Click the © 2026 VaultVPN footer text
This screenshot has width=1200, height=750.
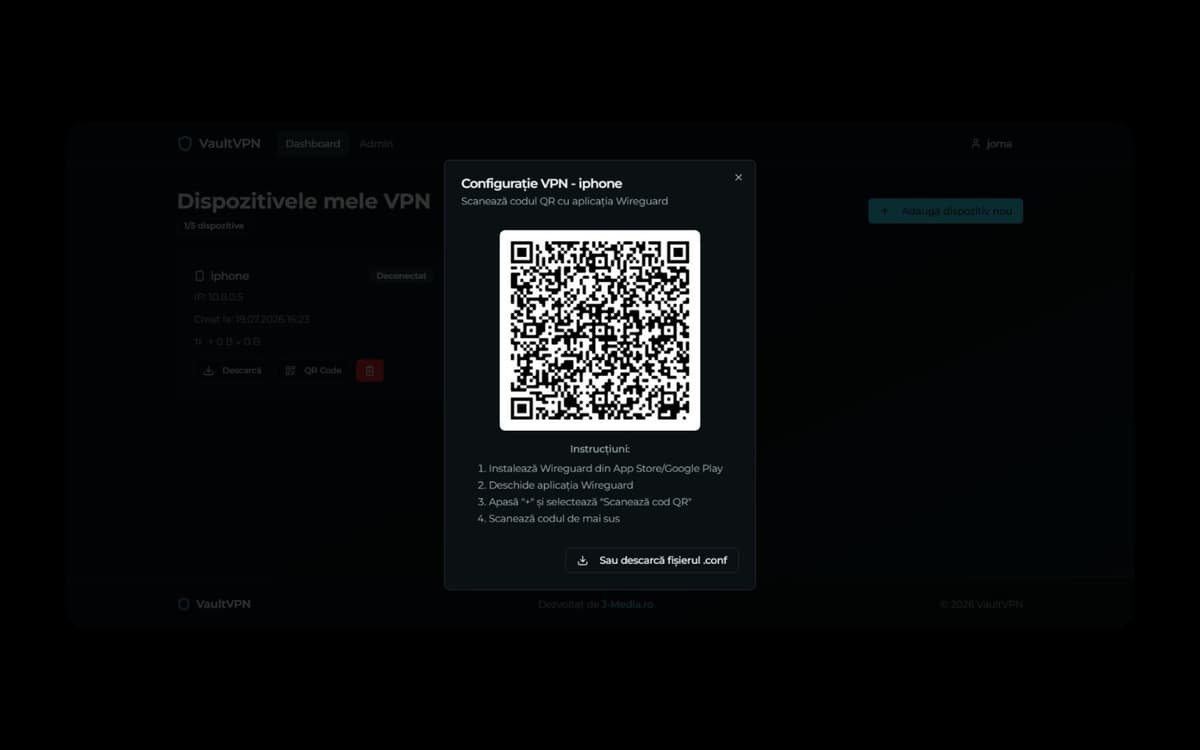(981, 604)
